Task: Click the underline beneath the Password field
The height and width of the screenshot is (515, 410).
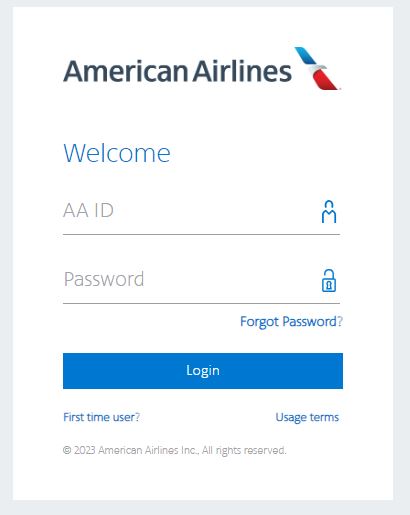Action: pyautogui.click(x=201, y=303)
